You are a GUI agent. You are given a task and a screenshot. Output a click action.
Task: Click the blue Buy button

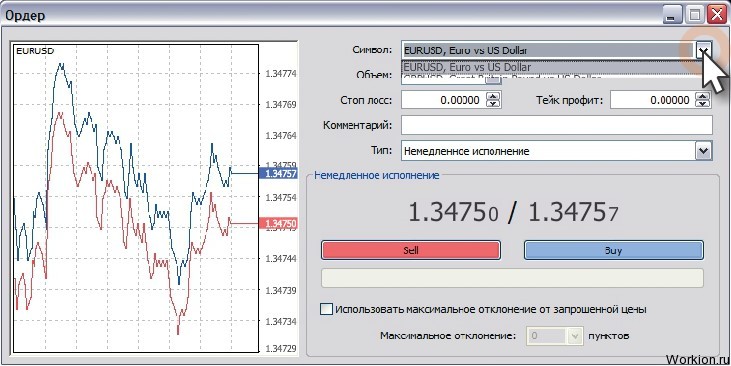[614, 250]
